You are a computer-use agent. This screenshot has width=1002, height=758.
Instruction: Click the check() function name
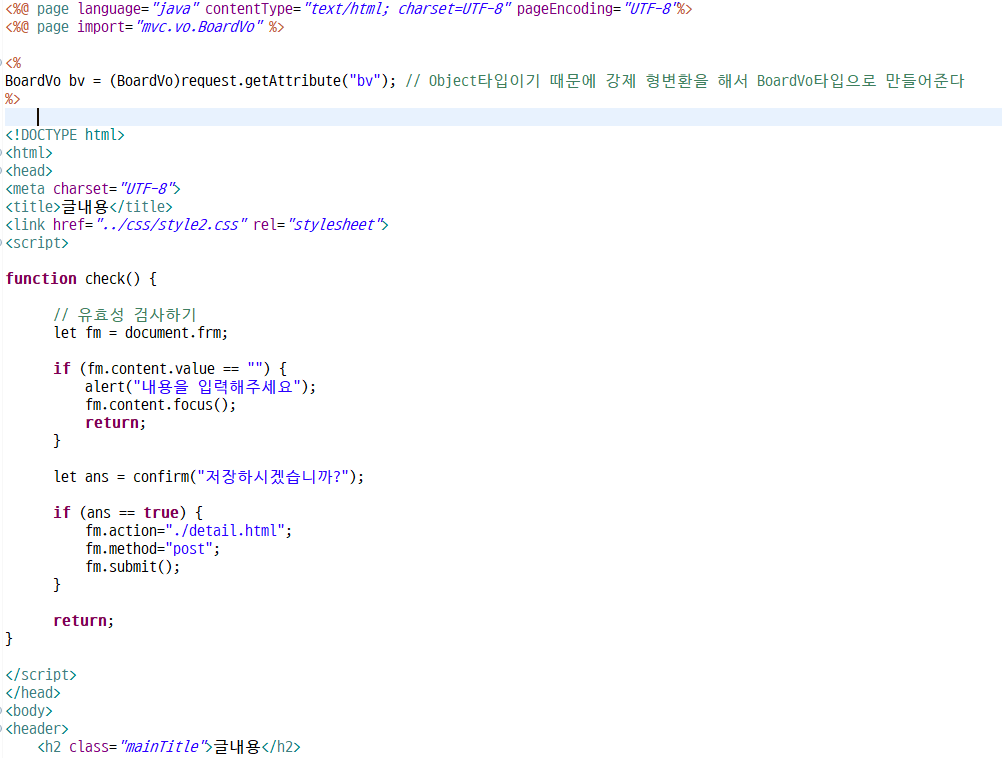112,279
